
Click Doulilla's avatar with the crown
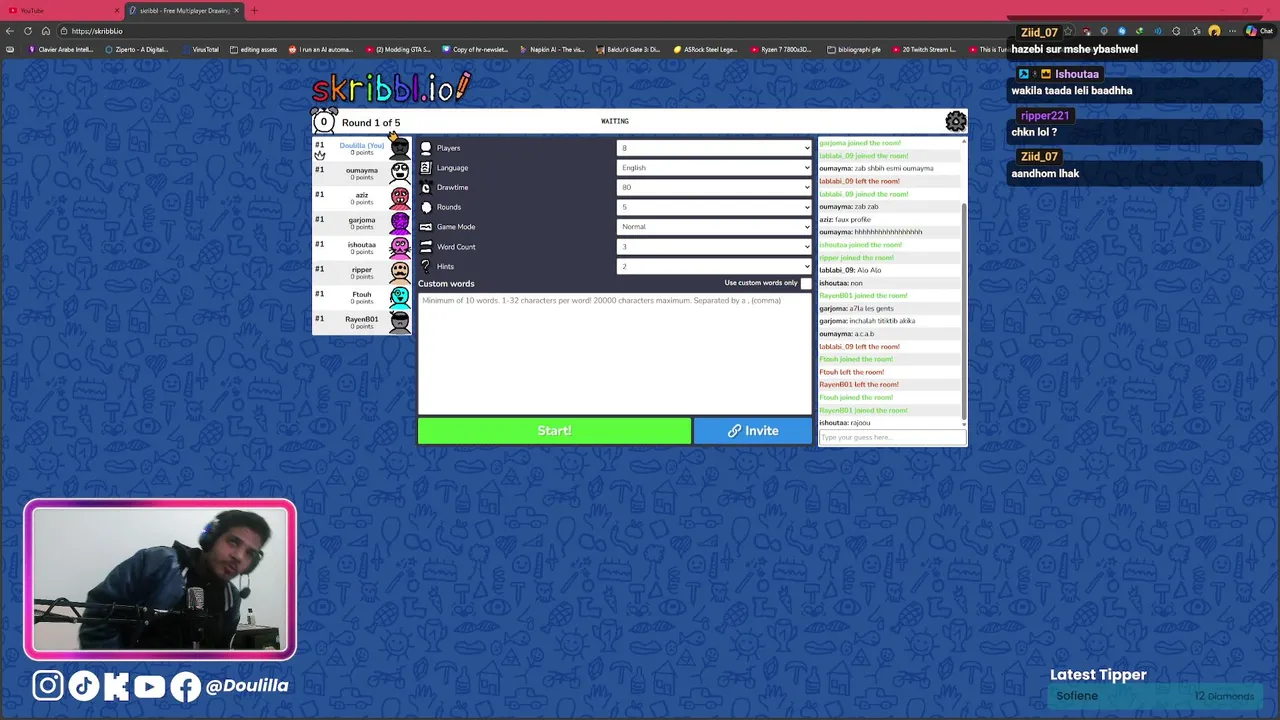point(399,147)
